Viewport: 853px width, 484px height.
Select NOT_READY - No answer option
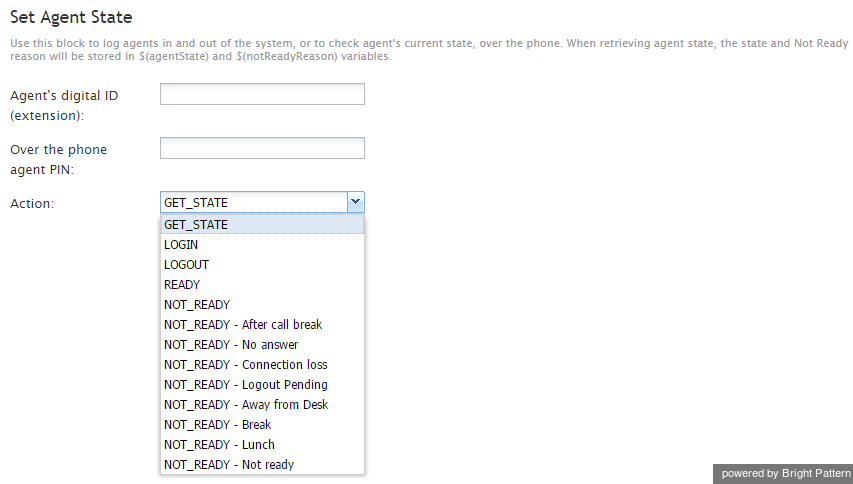(262, 345)
